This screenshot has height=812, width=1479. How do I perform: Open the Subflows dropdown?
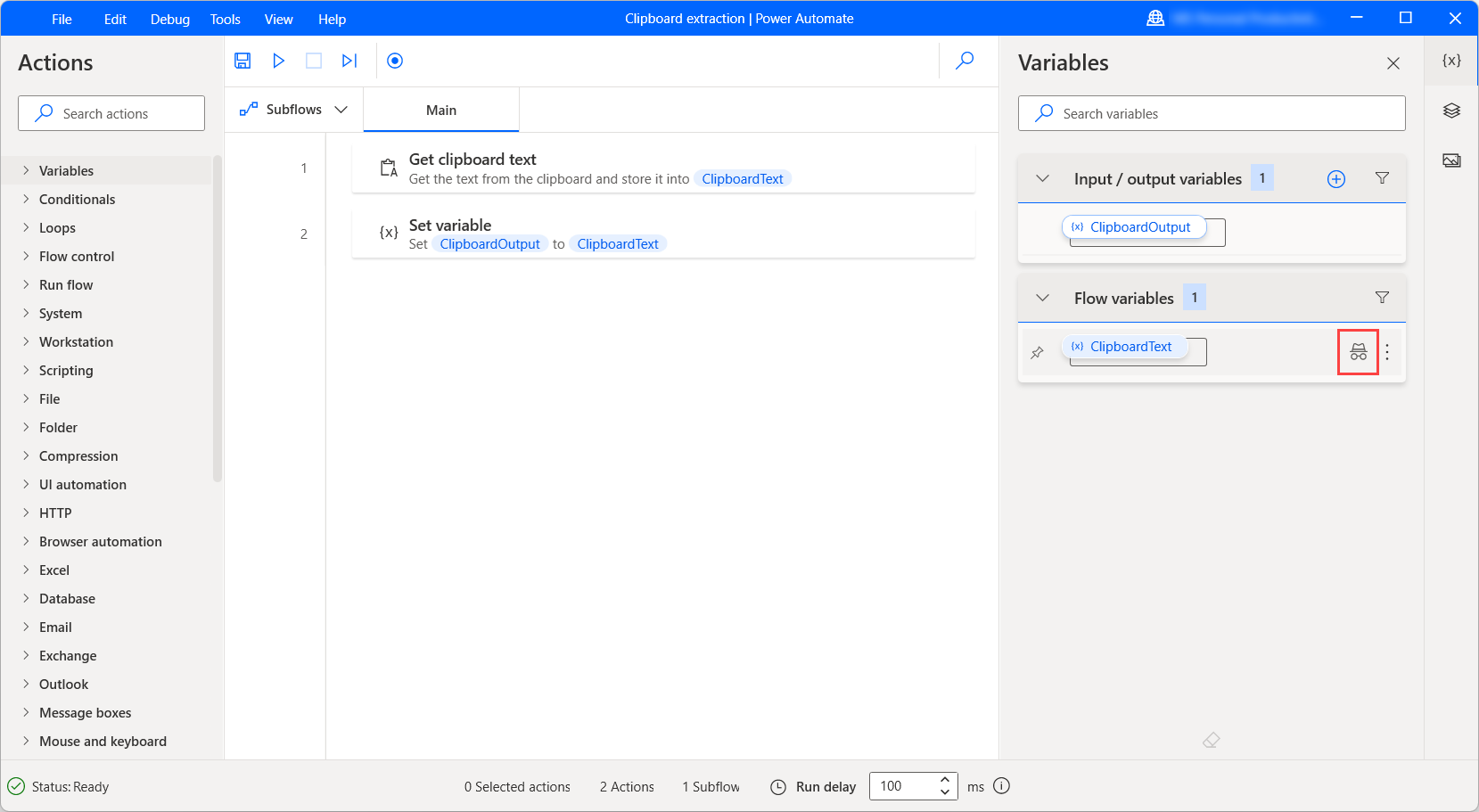point(293,110)
